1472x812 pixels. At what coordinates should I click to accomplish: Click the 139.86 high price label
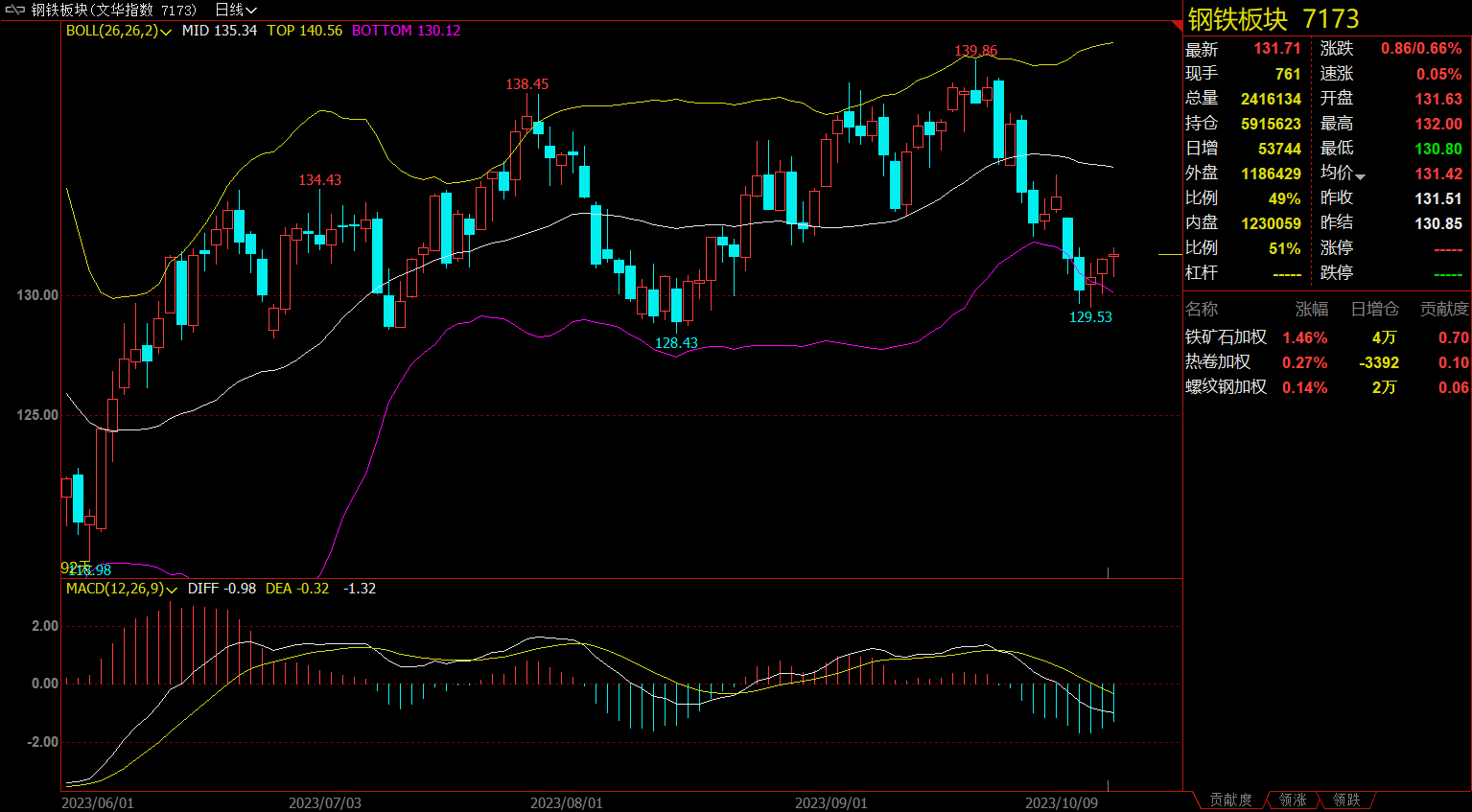click(x=976, y=51)
